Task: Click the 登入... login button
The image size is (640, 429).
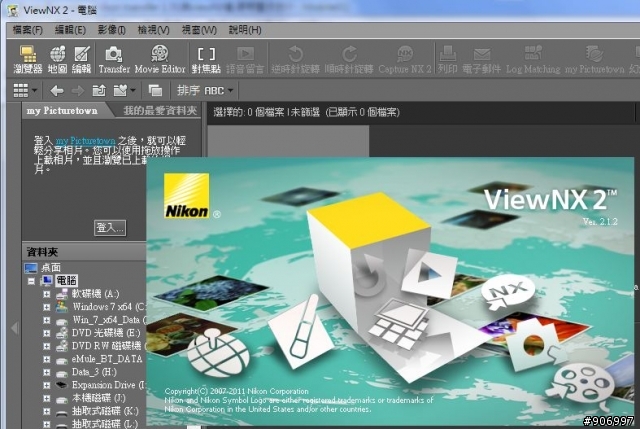Action: (110, 228)
